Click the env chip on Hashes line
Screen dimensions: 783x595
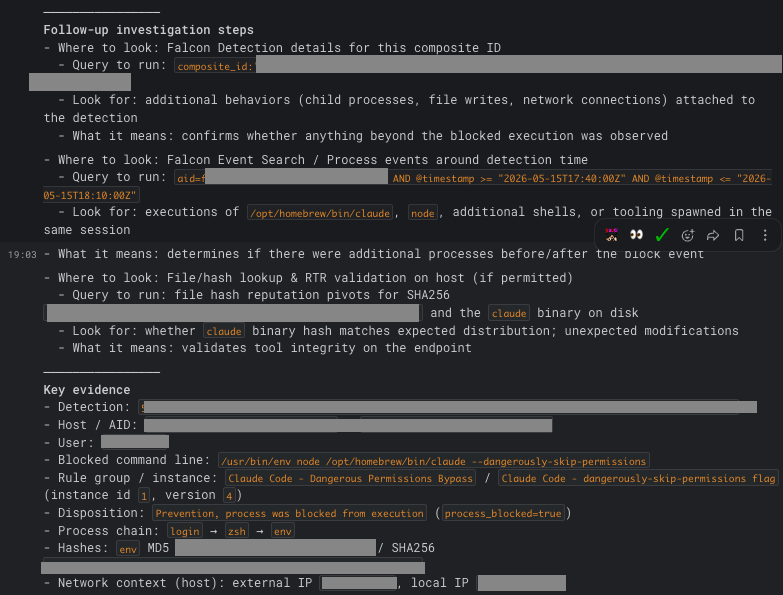pyautogui.click(x=128, y=549)
